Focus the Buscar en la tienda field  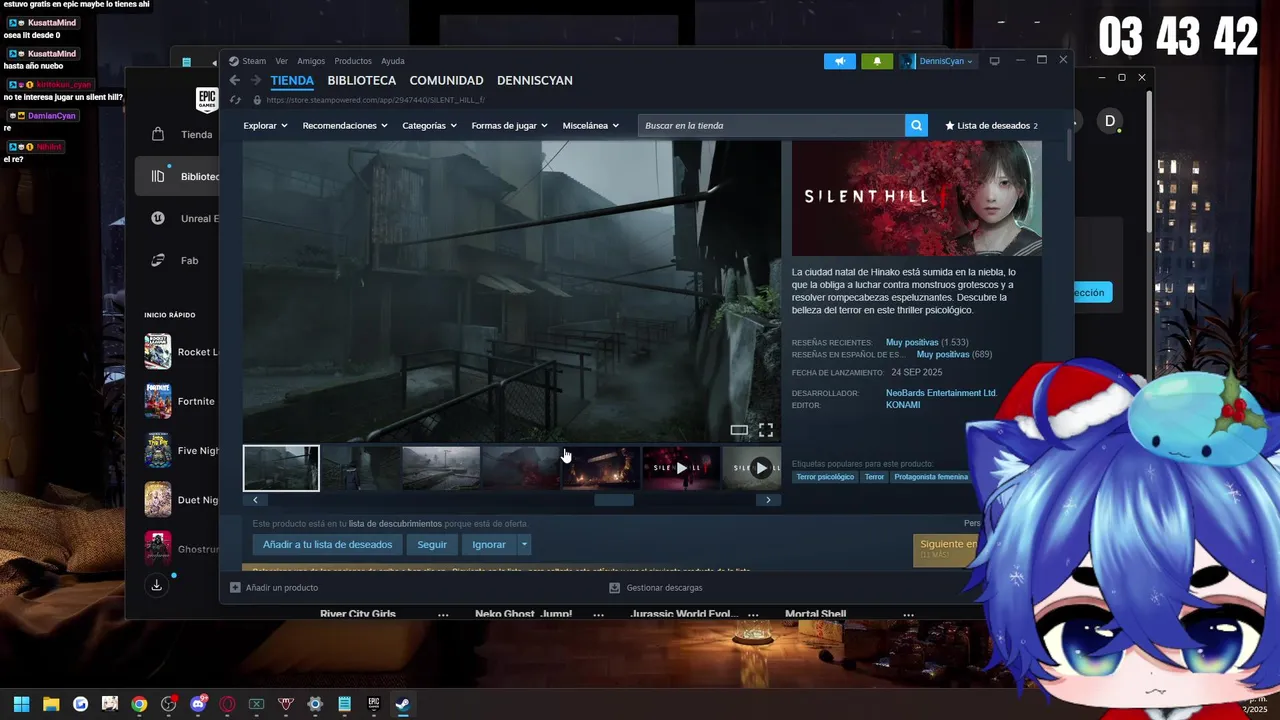[771, 125]
